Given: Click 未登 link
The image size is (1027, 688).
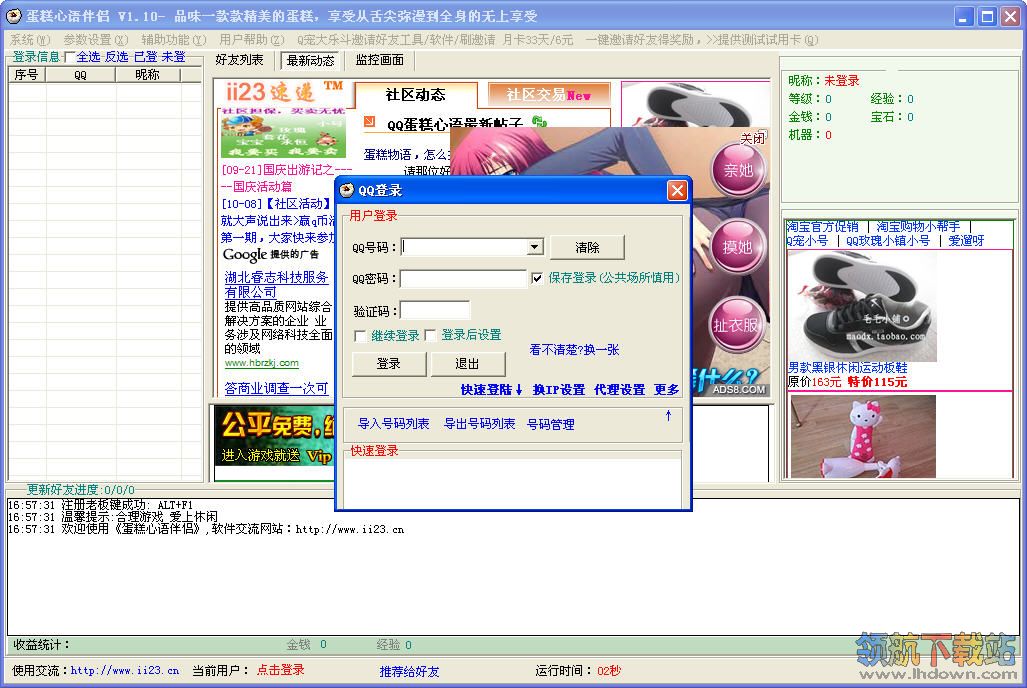Looking at the screenshot, I should tap(174, 57).
